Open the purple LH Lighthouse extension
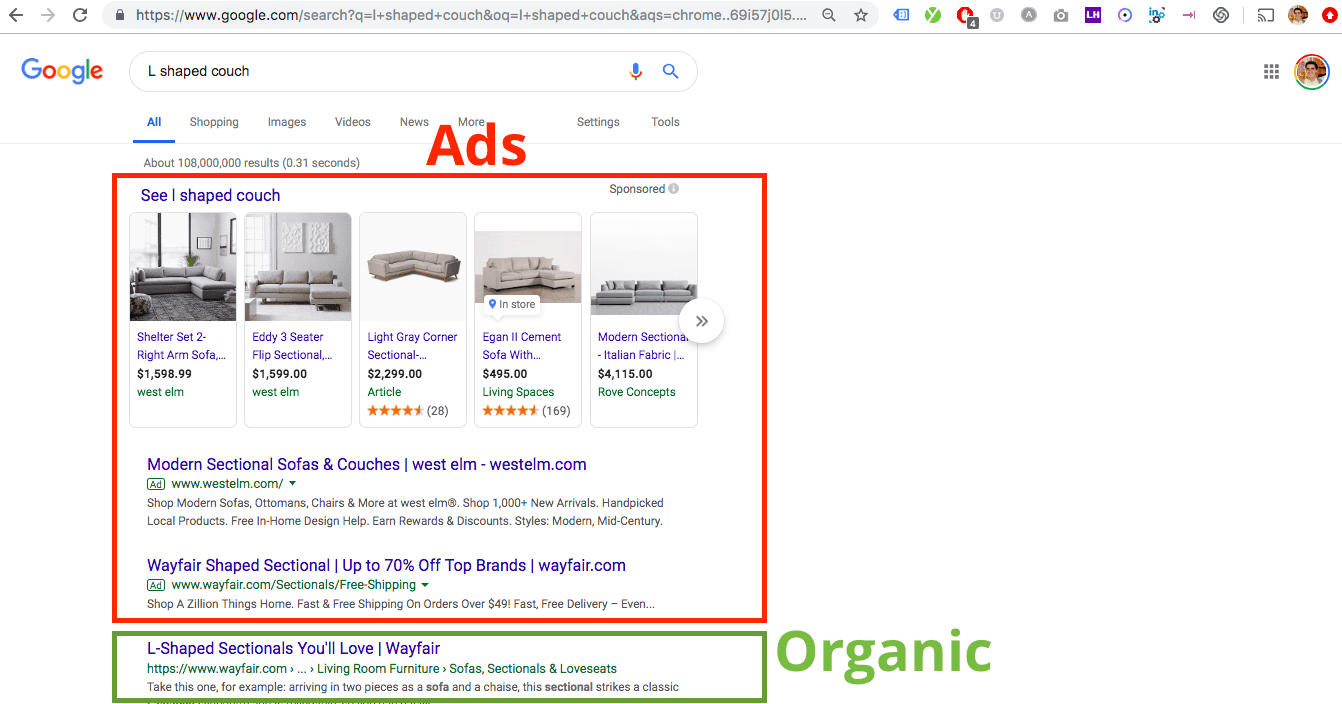The width and height of the screenshot is (1342, 704). (x=1093, y=15)
